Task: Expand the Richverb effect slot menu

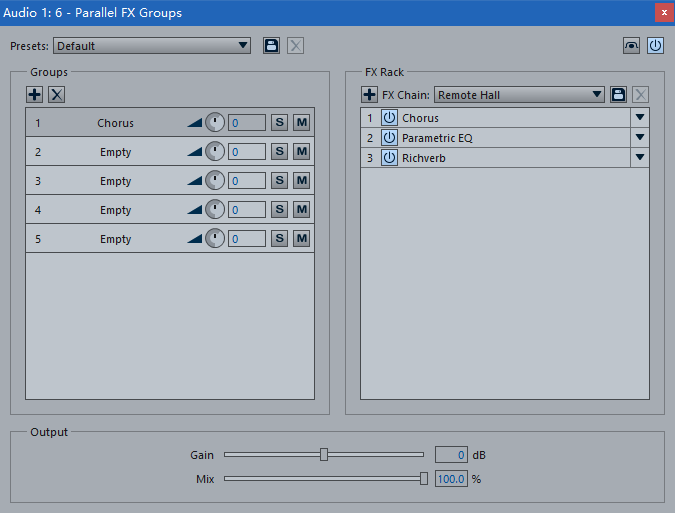Action: (640, 158)
